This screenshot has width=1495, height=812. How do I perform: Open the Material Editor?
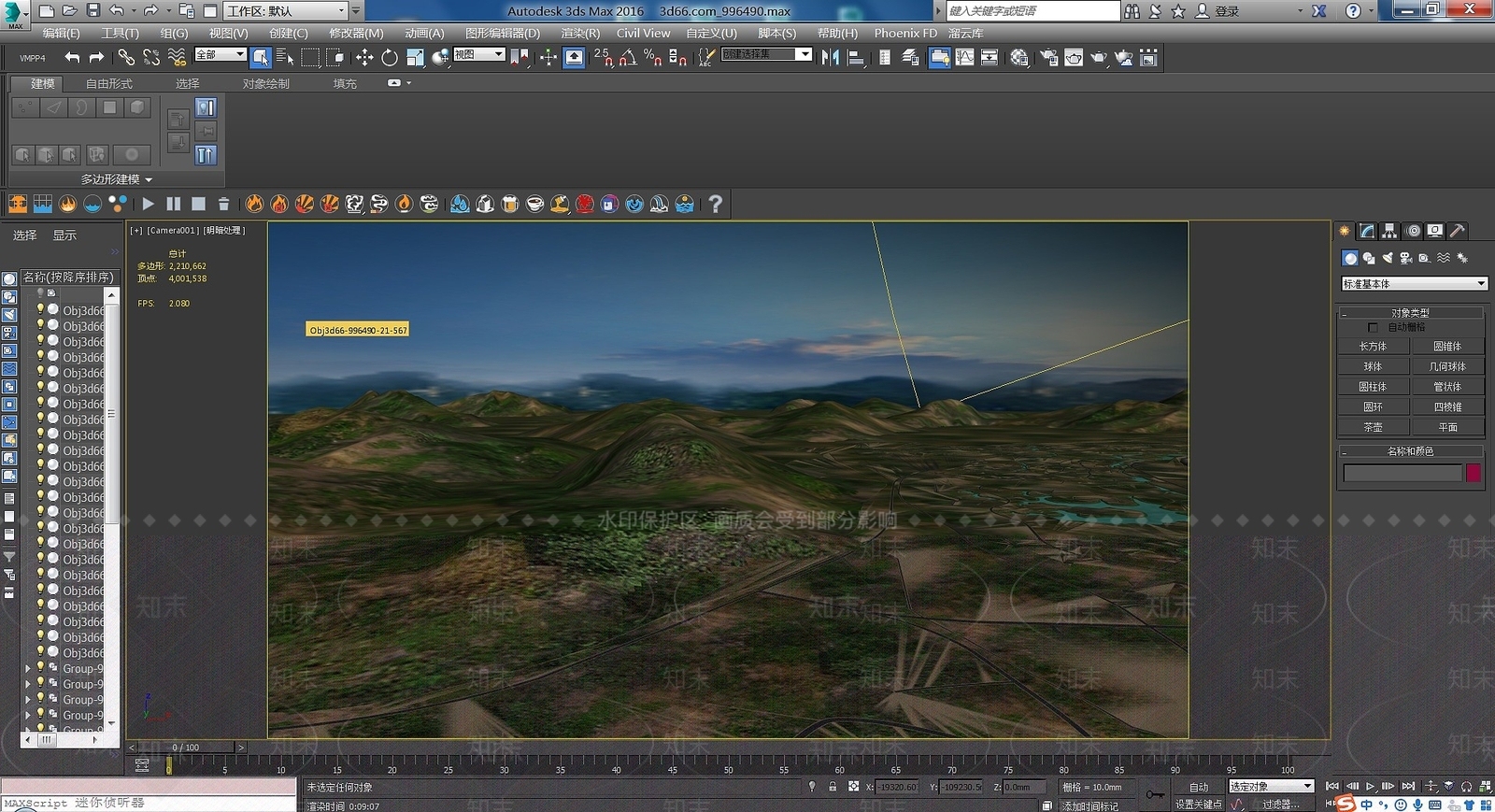pyautogui.click(x=1019, y=58)
